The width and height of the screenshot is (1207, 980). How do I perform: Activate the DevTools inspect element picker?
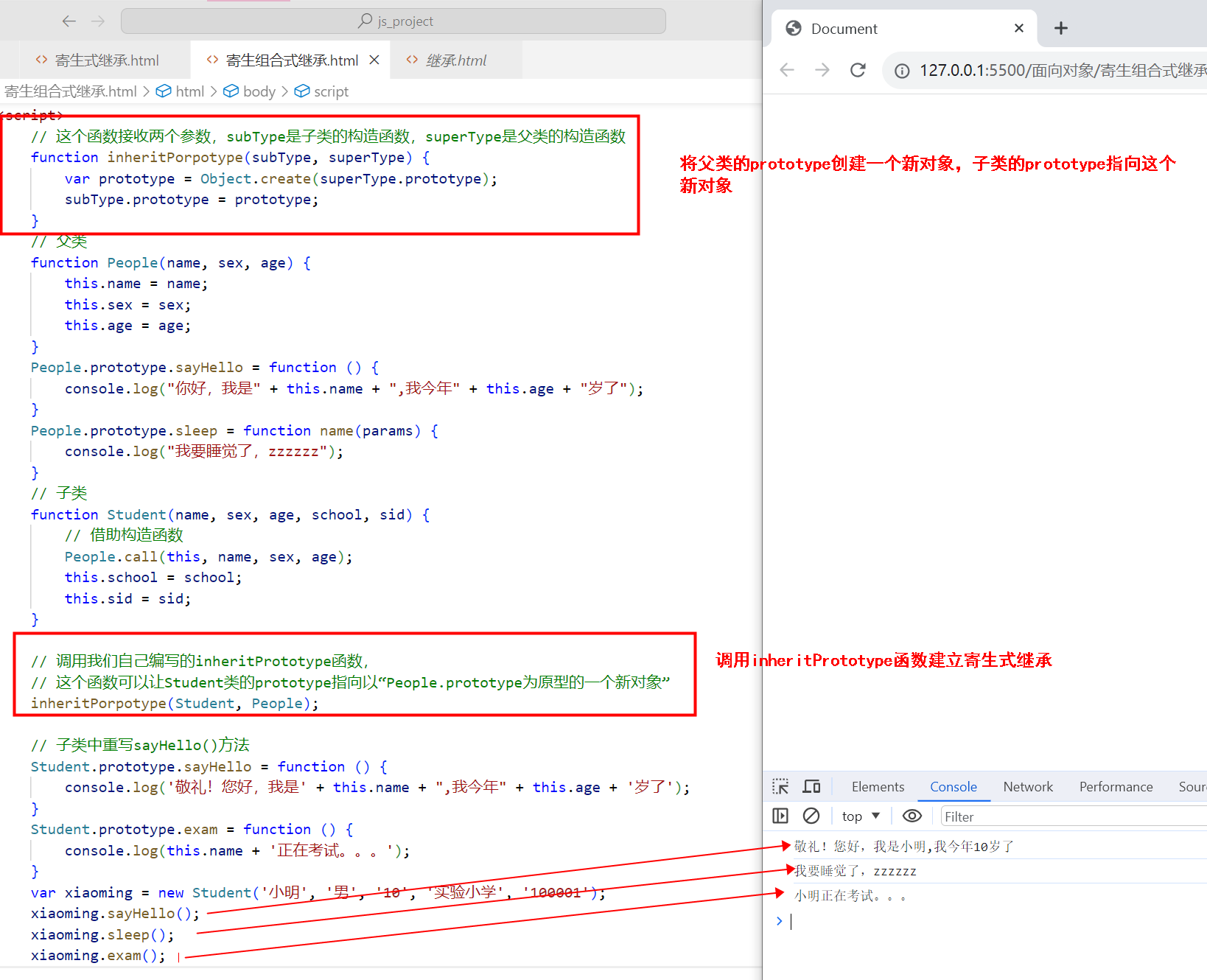click(x=780, y=787)
